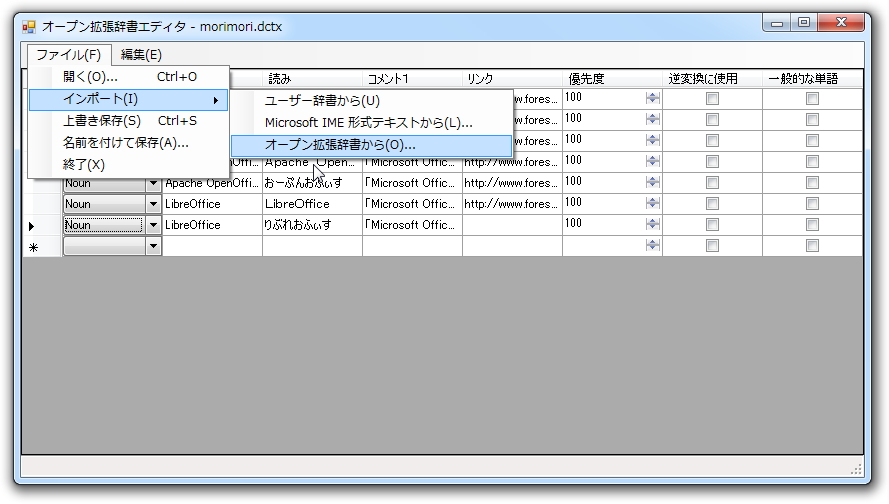Screen dimensions: 889x504
Task: Select comment cell in りぶれおふぃす row
Action: [x=412, y=225]
